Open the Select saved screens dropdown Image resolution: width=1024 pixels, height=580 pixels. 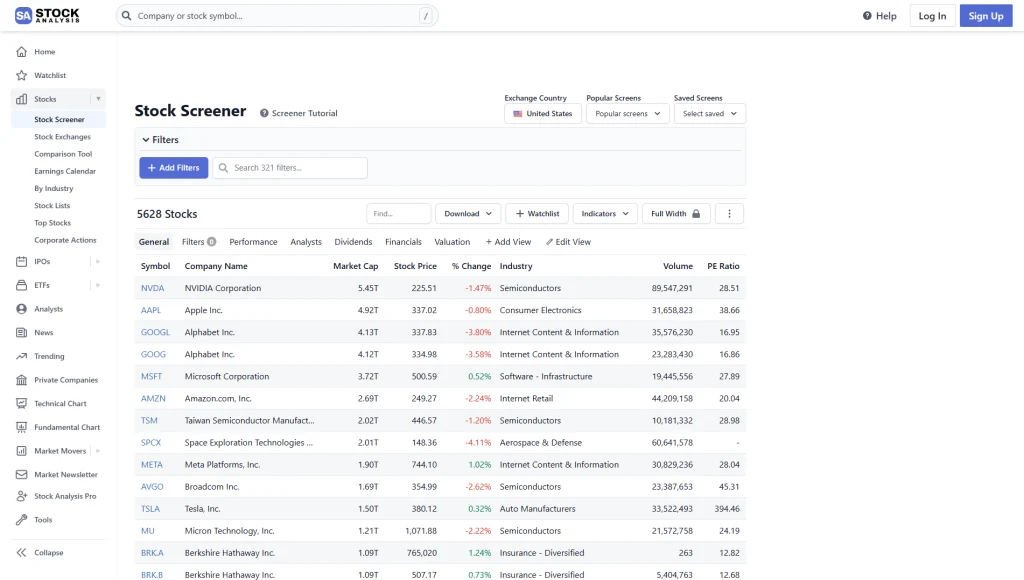[710, 114]
